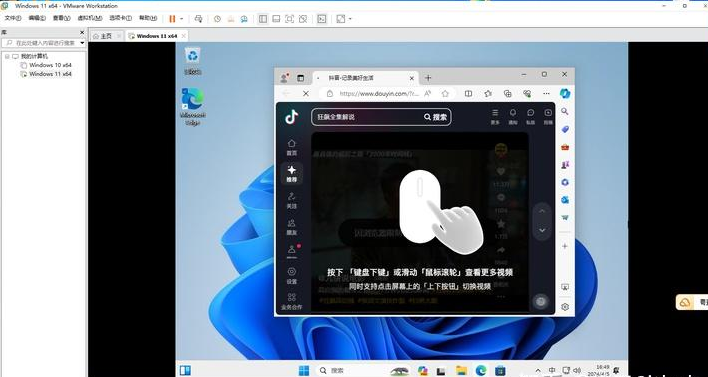Switch to next video with down arrow
The width and height of the screenshot is (708, 377).
[x=542, y=230]
